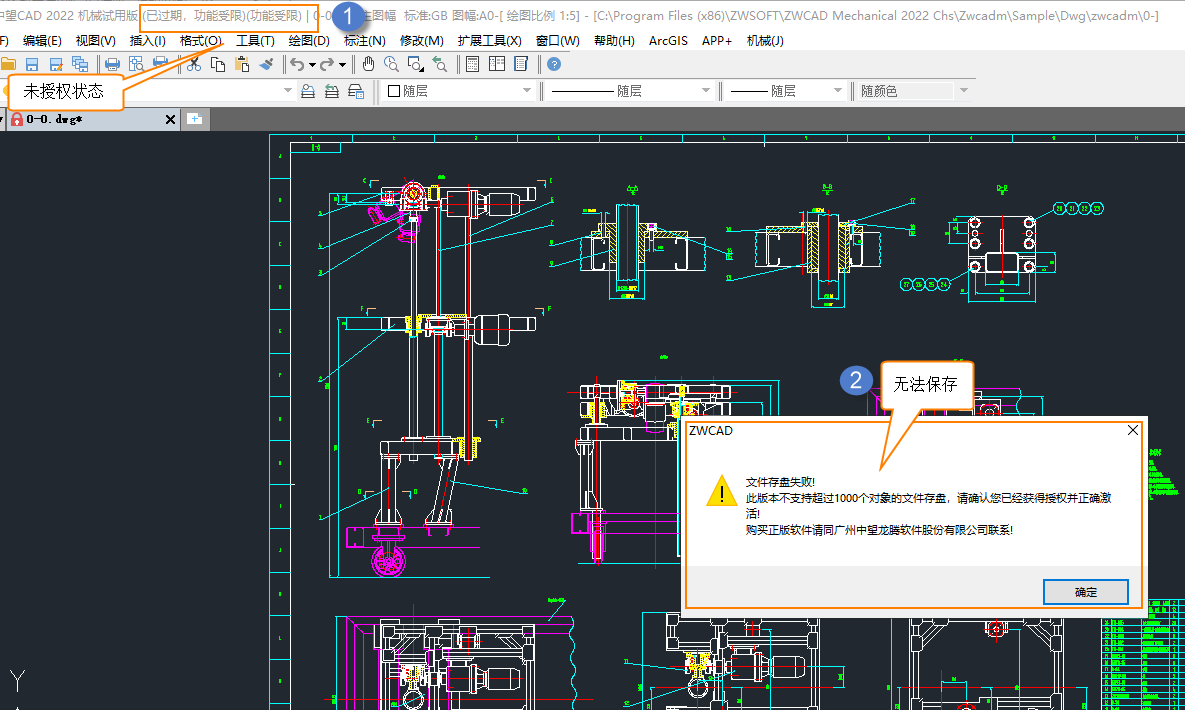Expand the linetype 随层 dropdown
Image resolution: width=1185 pixels, height=710 pixels.
coord(706,91)
